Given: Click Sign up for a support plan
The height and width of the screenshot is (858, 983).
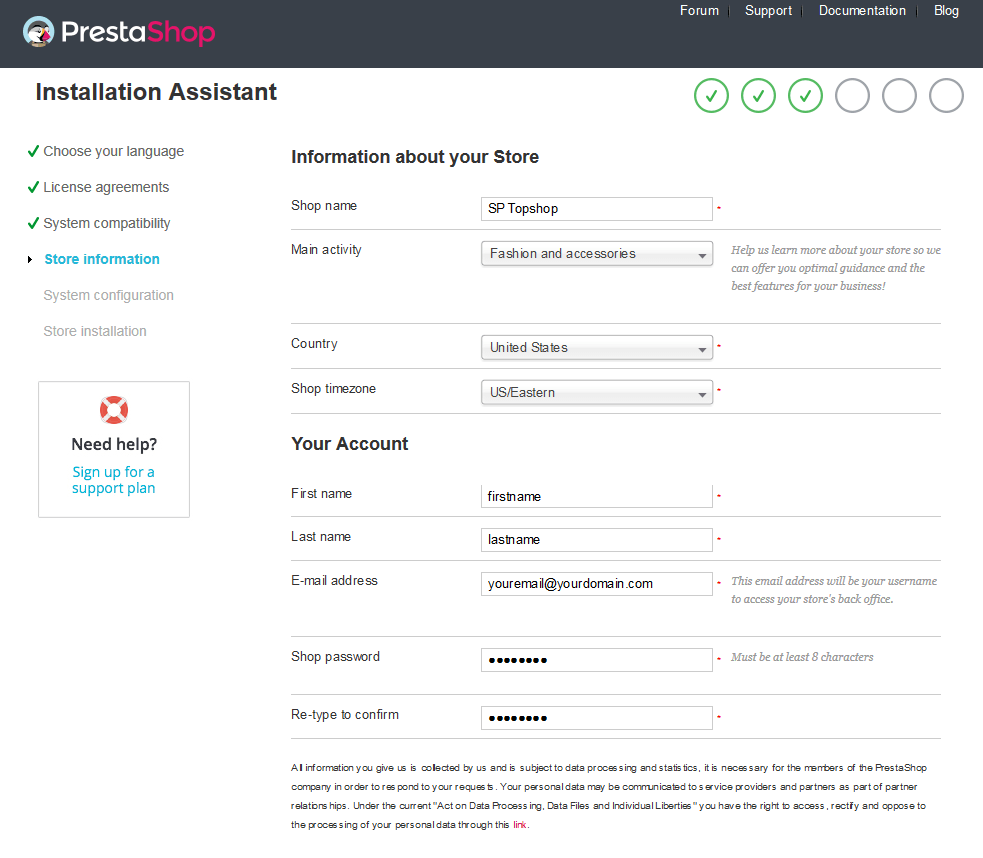Looking at the screenshot, I should click(114, 480).
